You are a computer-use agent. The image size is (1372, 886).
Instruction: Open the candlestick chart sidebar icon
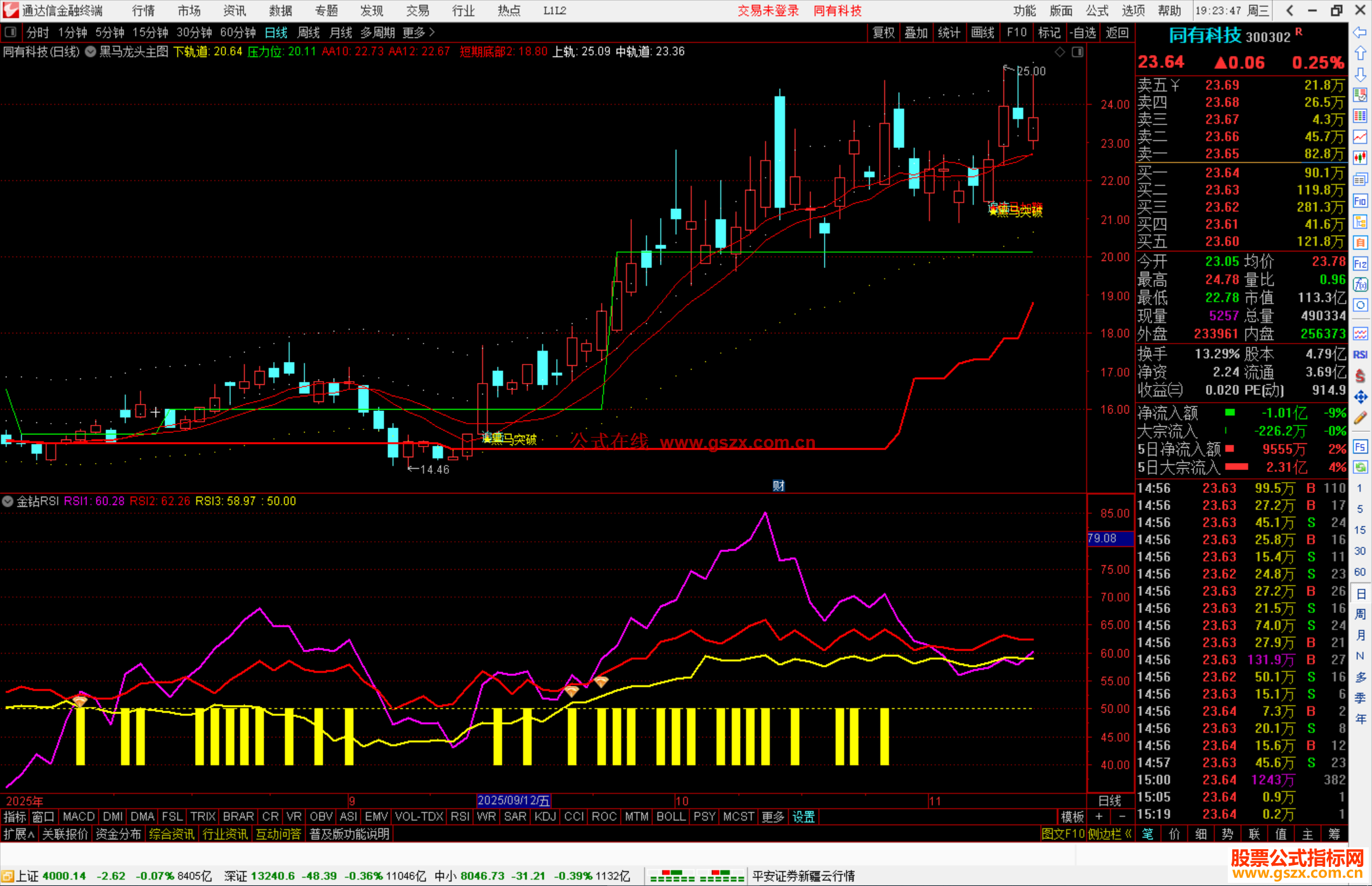(x=1360, y=158)
